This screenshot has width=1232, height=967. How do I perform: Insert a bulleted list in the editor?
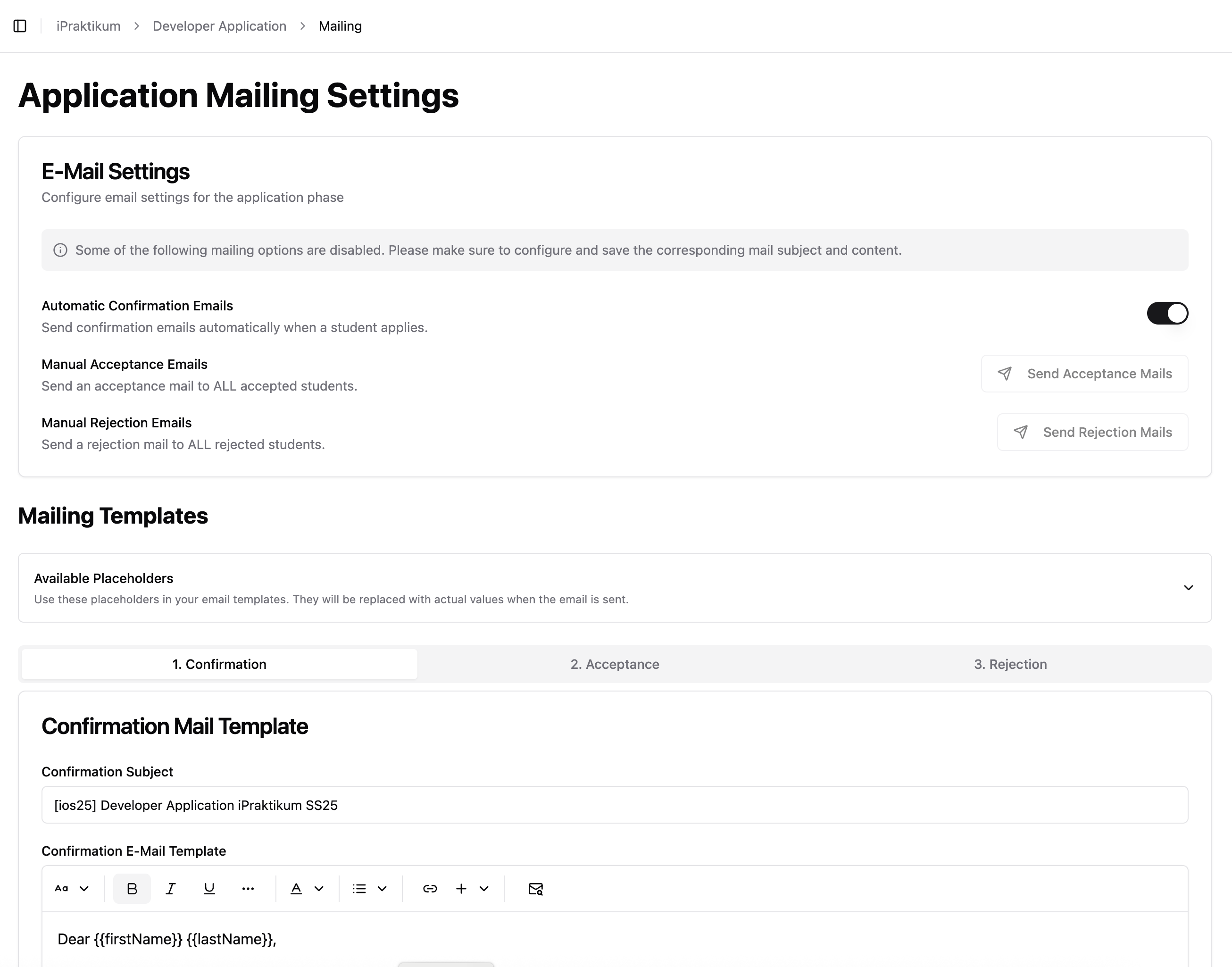[360, 888]
